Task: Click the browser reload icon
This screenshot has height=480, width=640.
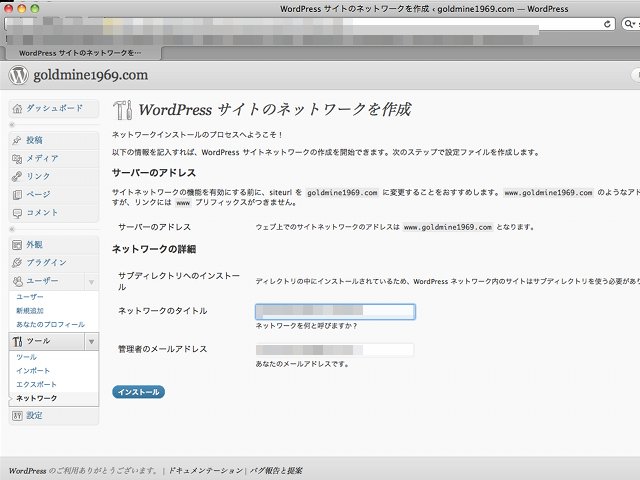Action: 607,24
